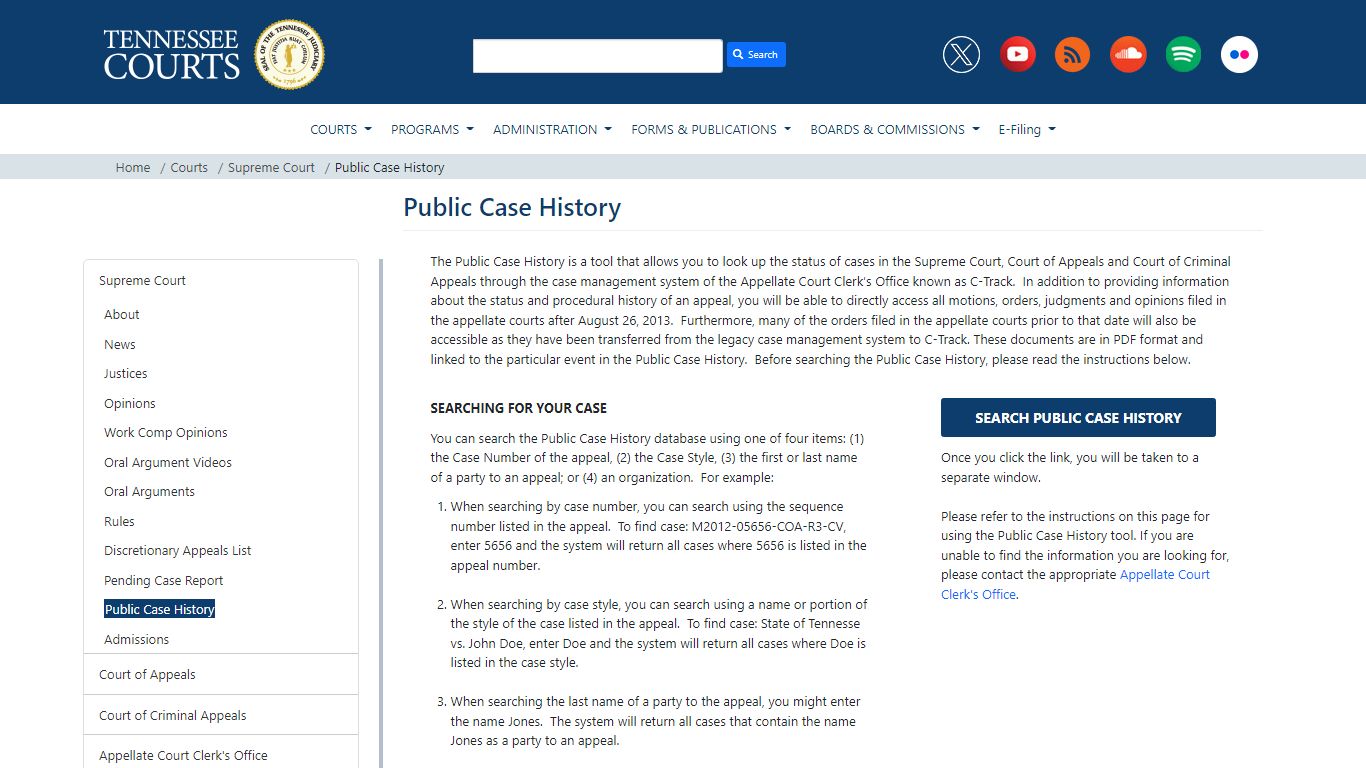Open the X (Twitter) social icon
This screenshot has width=1366, height=768.
tap(961, 54)
